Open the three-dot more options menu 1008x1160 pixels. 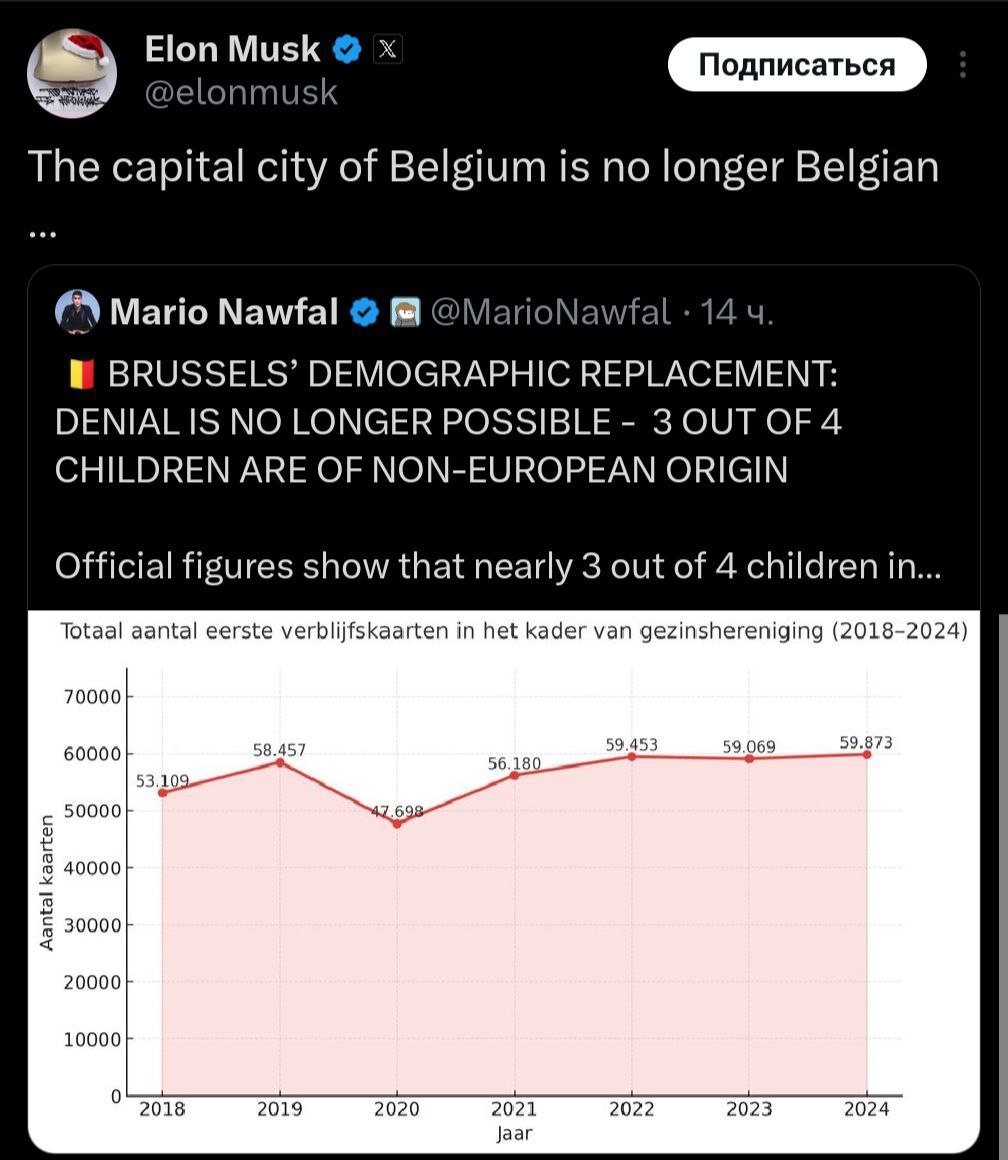pos(963,65)
